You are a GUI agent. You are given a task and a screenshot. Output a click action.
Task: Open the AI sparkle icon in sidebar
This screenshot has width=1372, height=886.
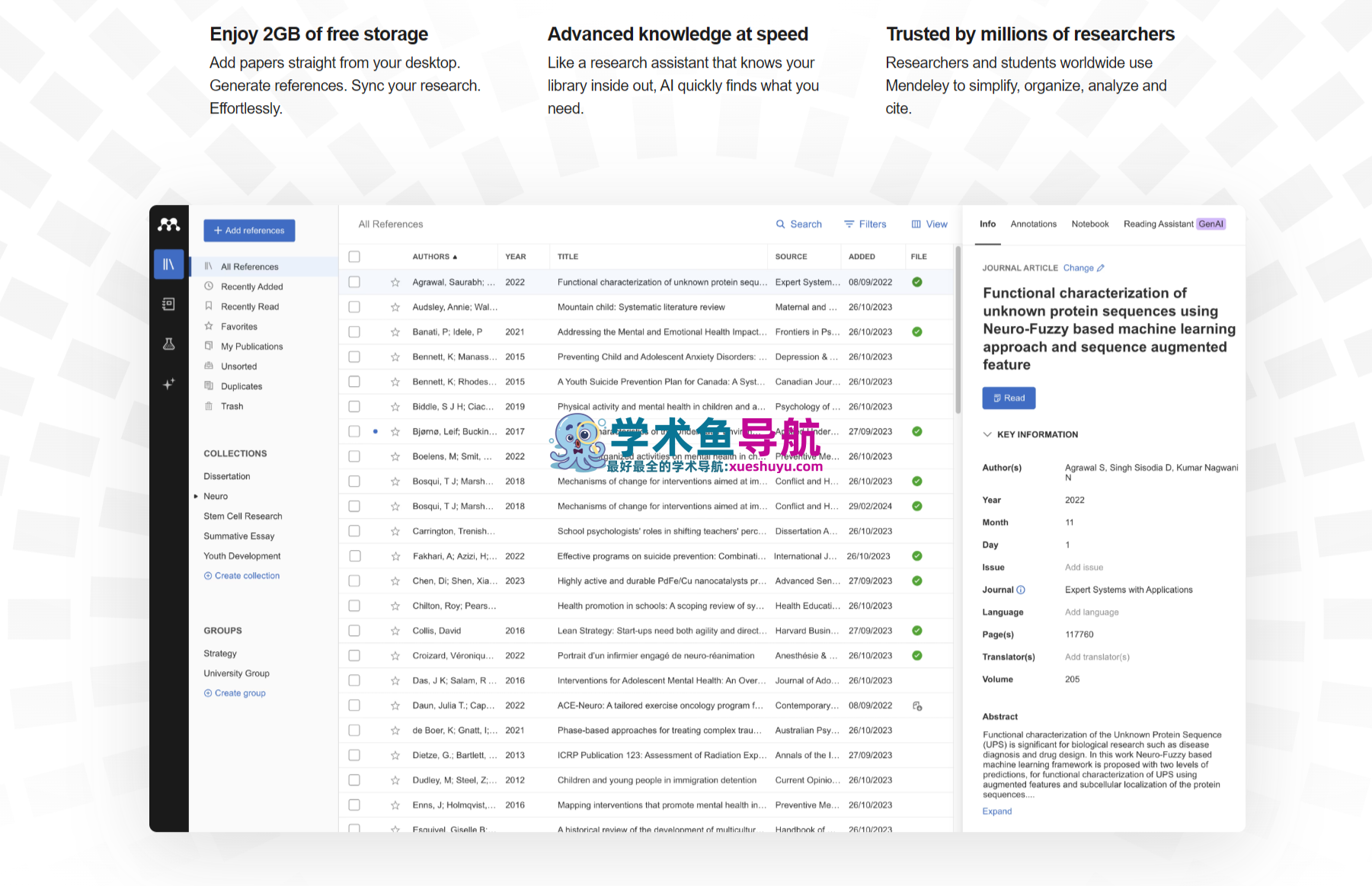pyautogui.click(x=169, y=384)
